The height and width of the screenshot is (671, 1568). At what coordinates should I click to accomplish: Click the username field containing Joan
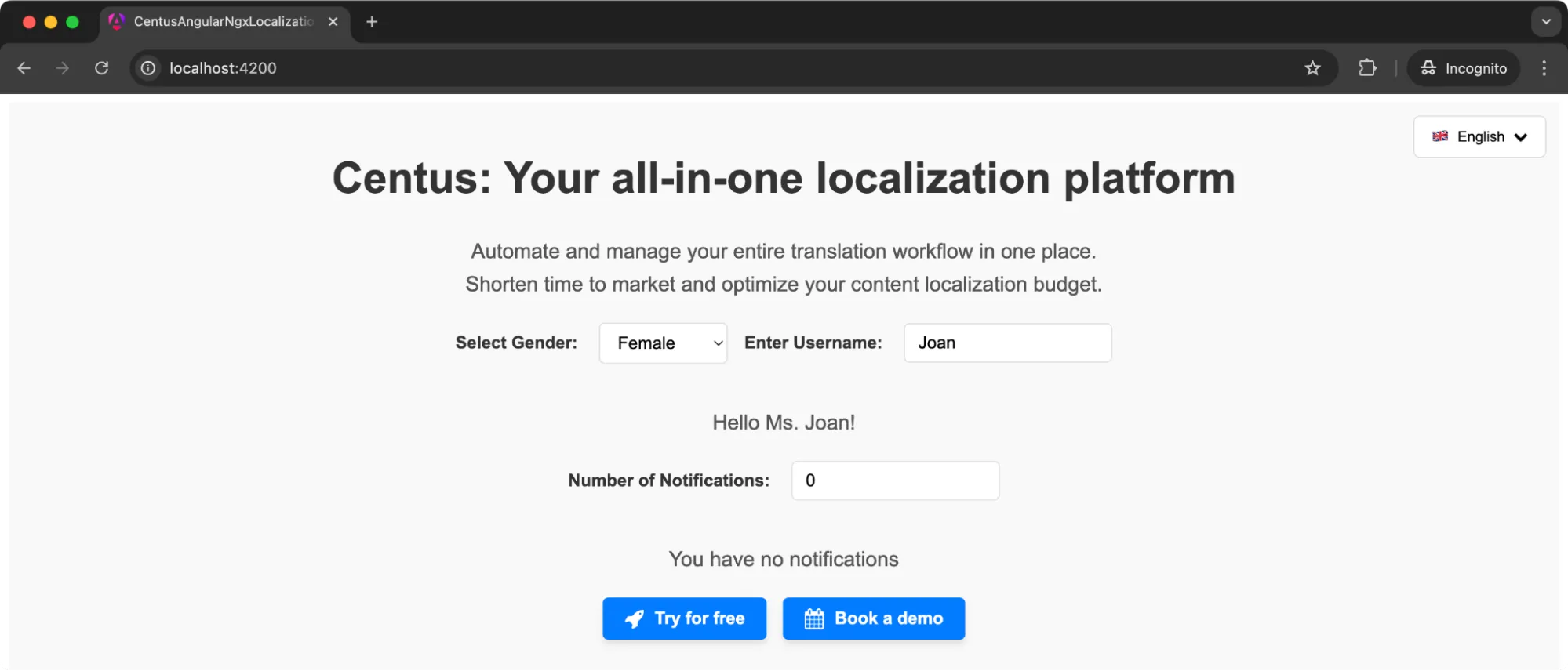click(x=1008, y=343)
